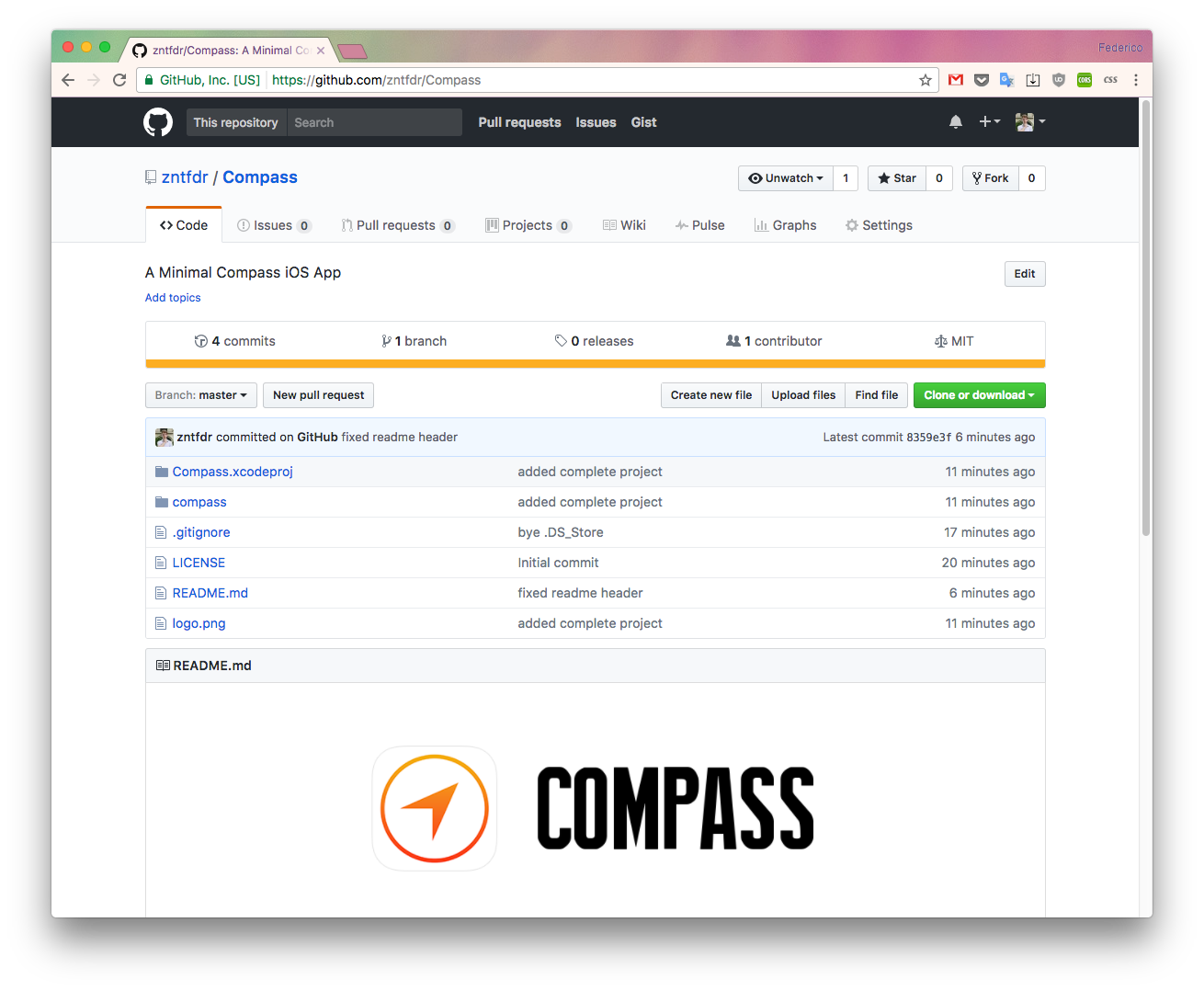Click the browser back arrow
Image resolution: width=1204 pixels, height=991 pixels.
coord(68,80)
